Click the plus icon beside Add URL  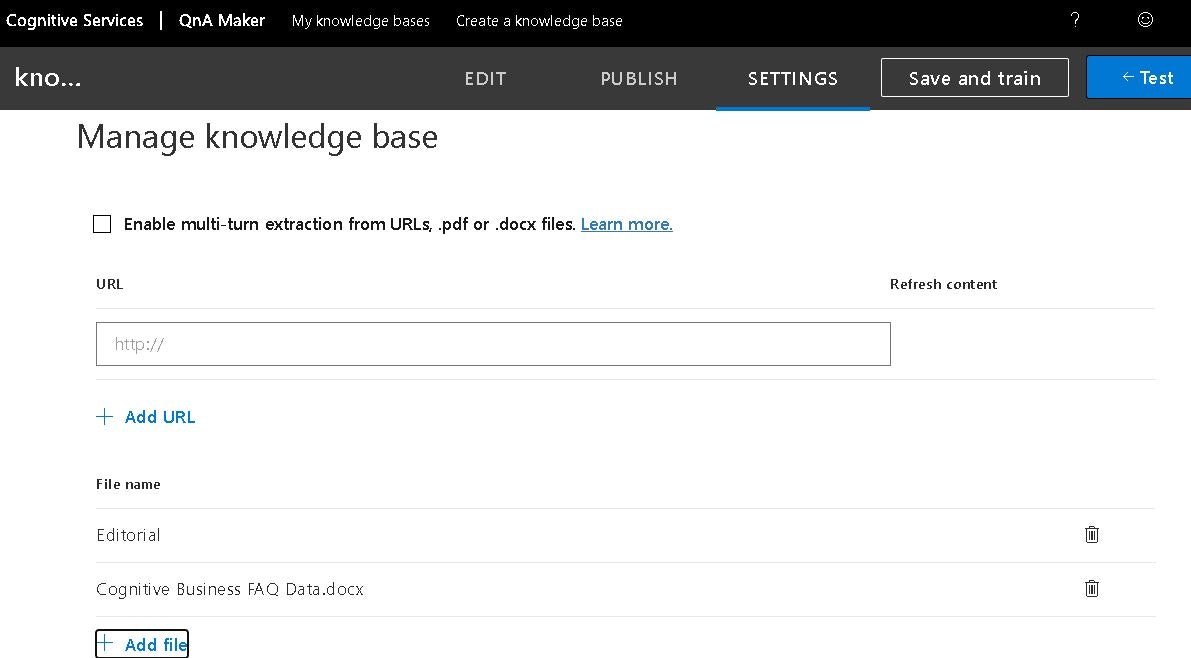point(105,417)
